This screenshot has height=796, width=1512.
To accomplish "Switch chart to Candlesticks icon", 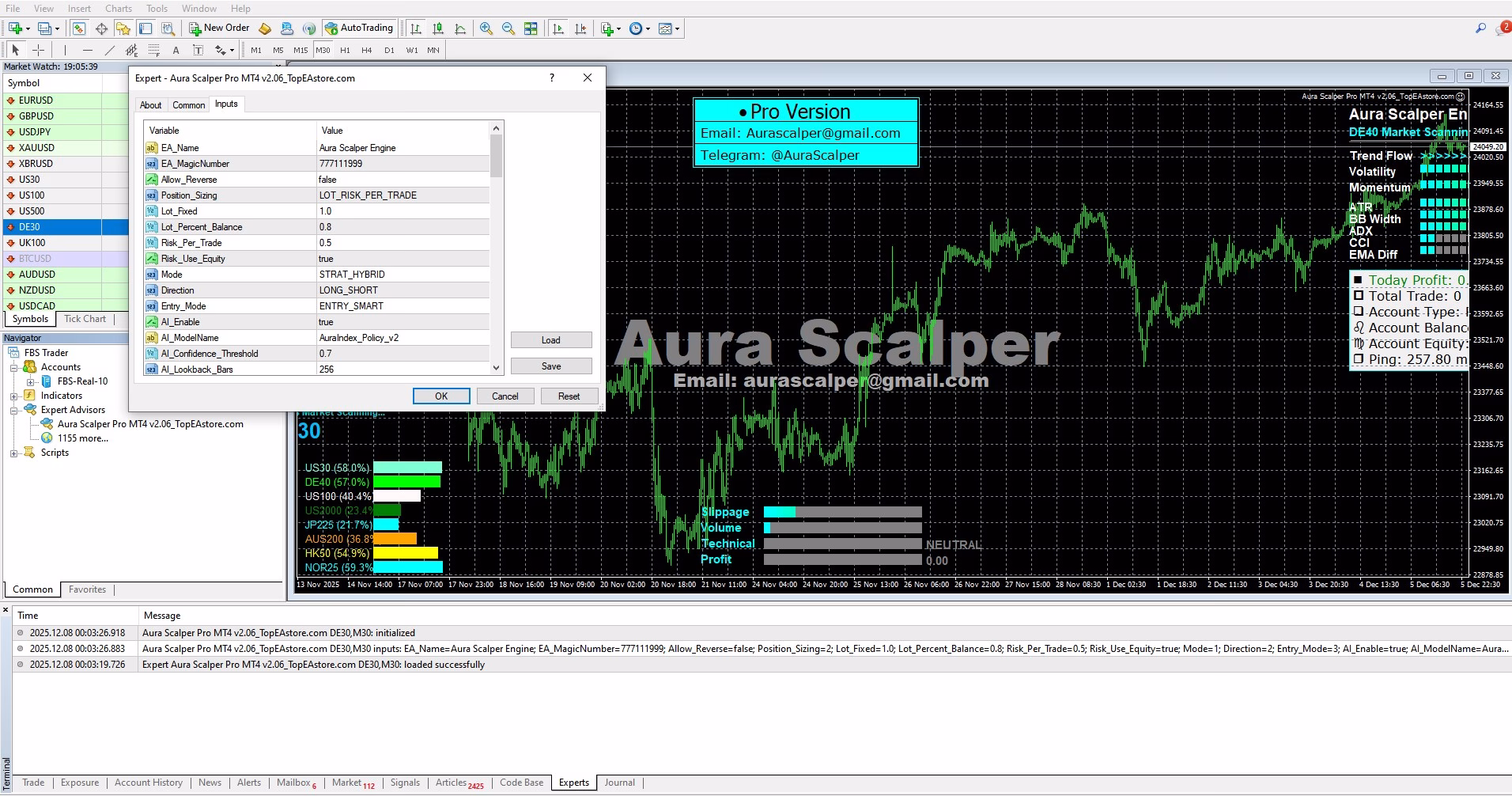I will tap(438, 28).
